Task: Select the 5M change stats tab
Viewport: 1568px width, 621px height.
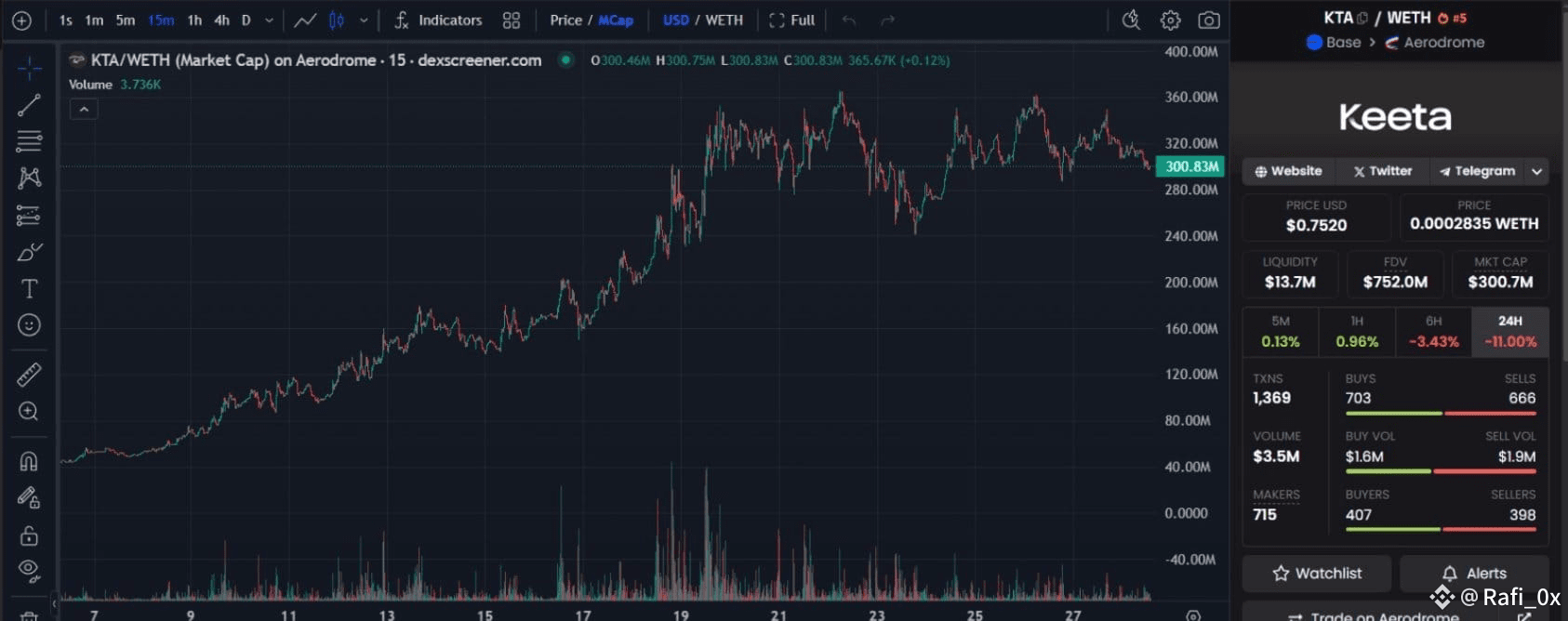Action: point(1281,332)
